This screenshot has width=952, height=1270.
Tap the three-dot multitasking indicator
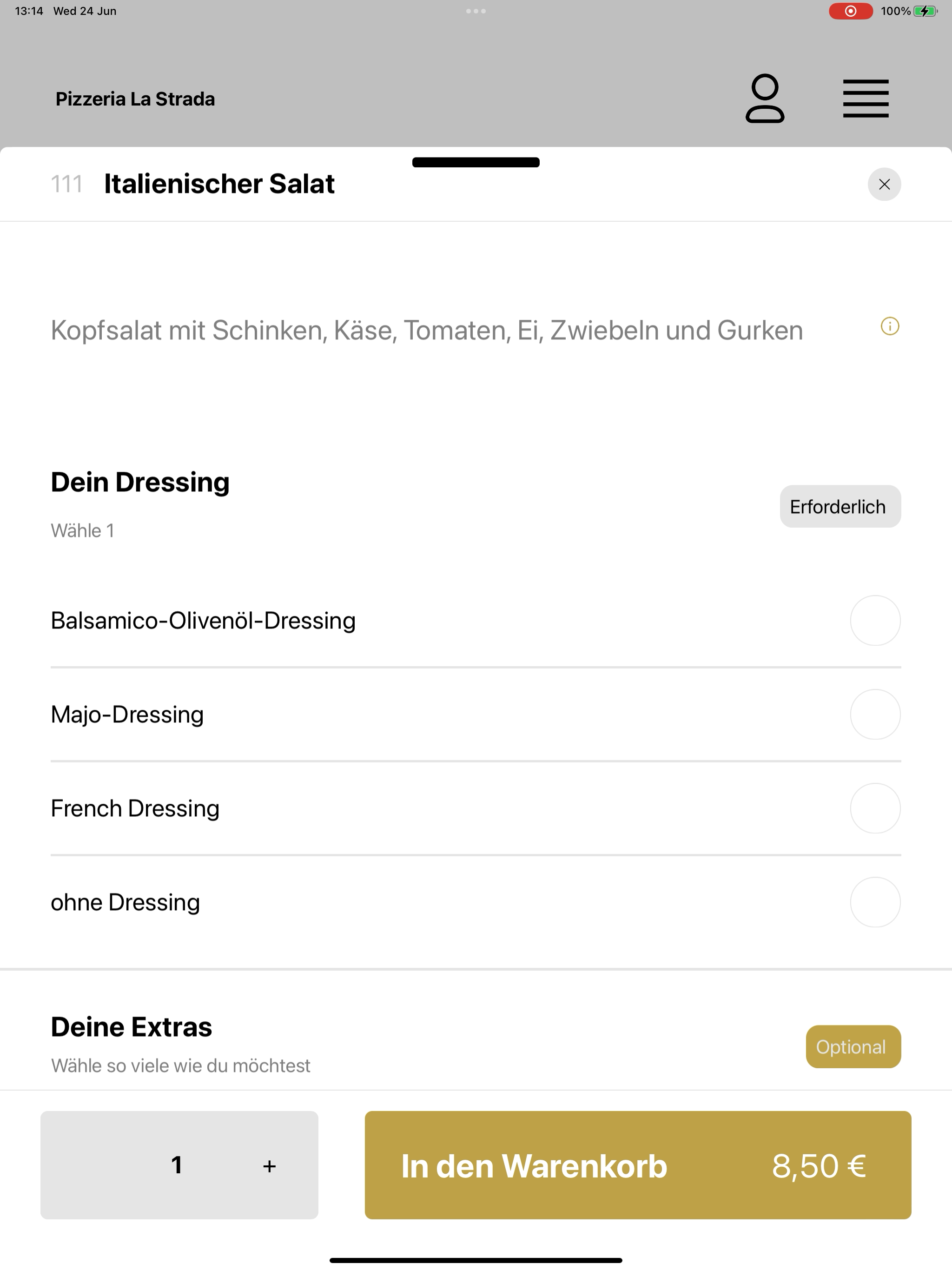tap(476, 11)
